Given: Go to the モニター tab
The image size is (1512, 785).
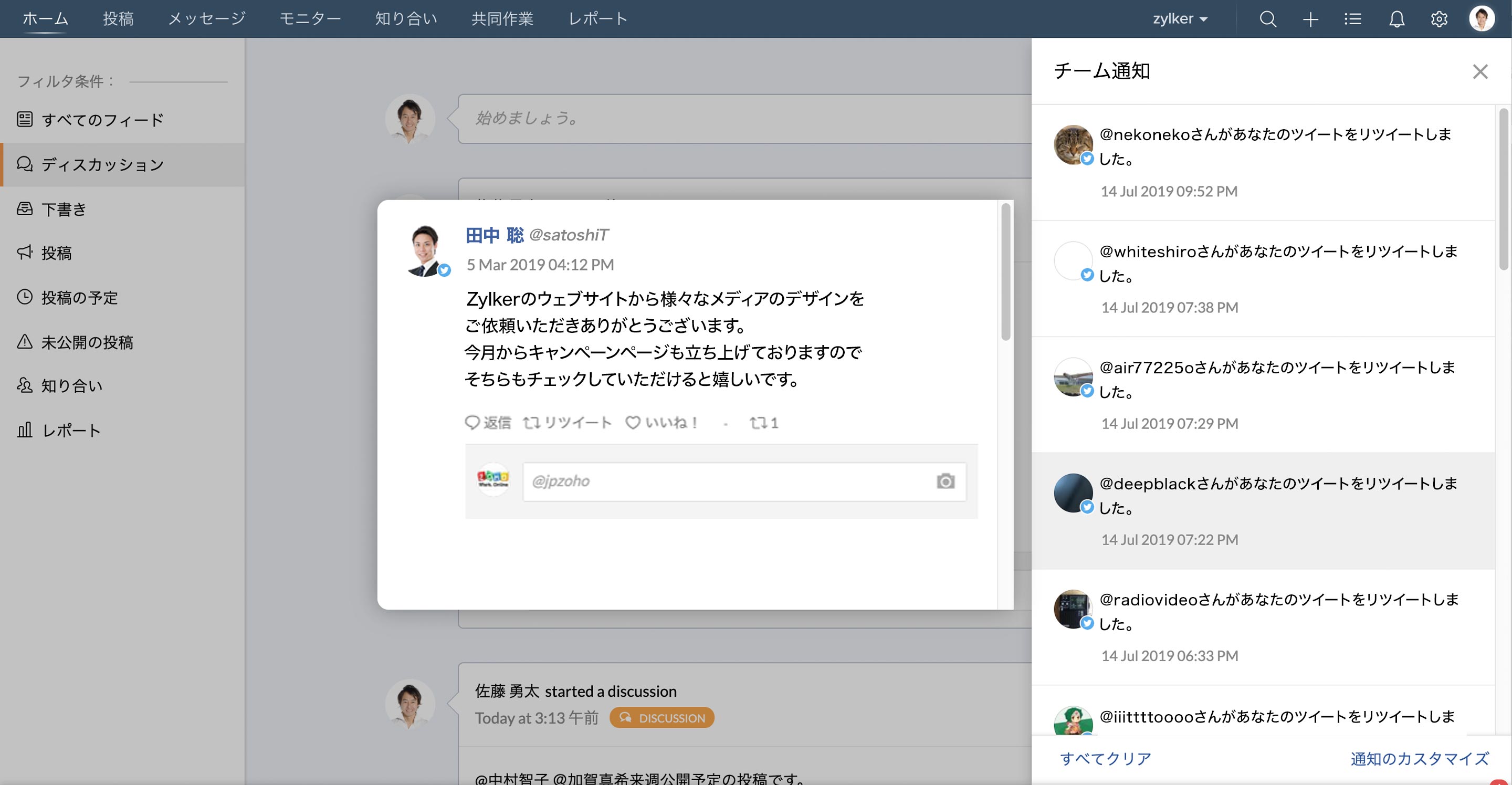Looking at the screenshot, I should 310,19.
